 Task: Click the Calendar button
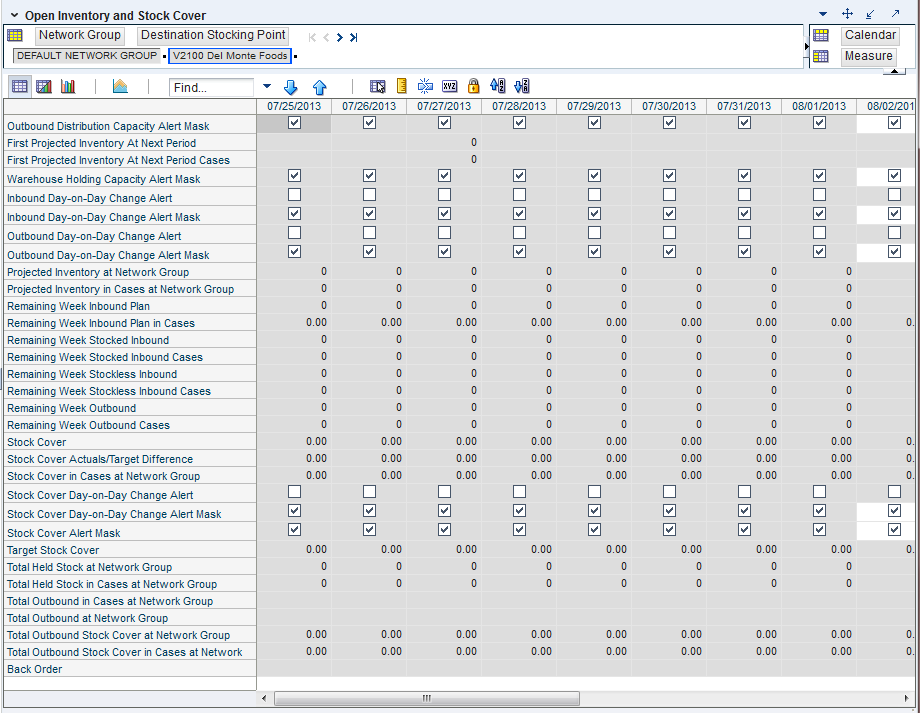pos(869,35)
